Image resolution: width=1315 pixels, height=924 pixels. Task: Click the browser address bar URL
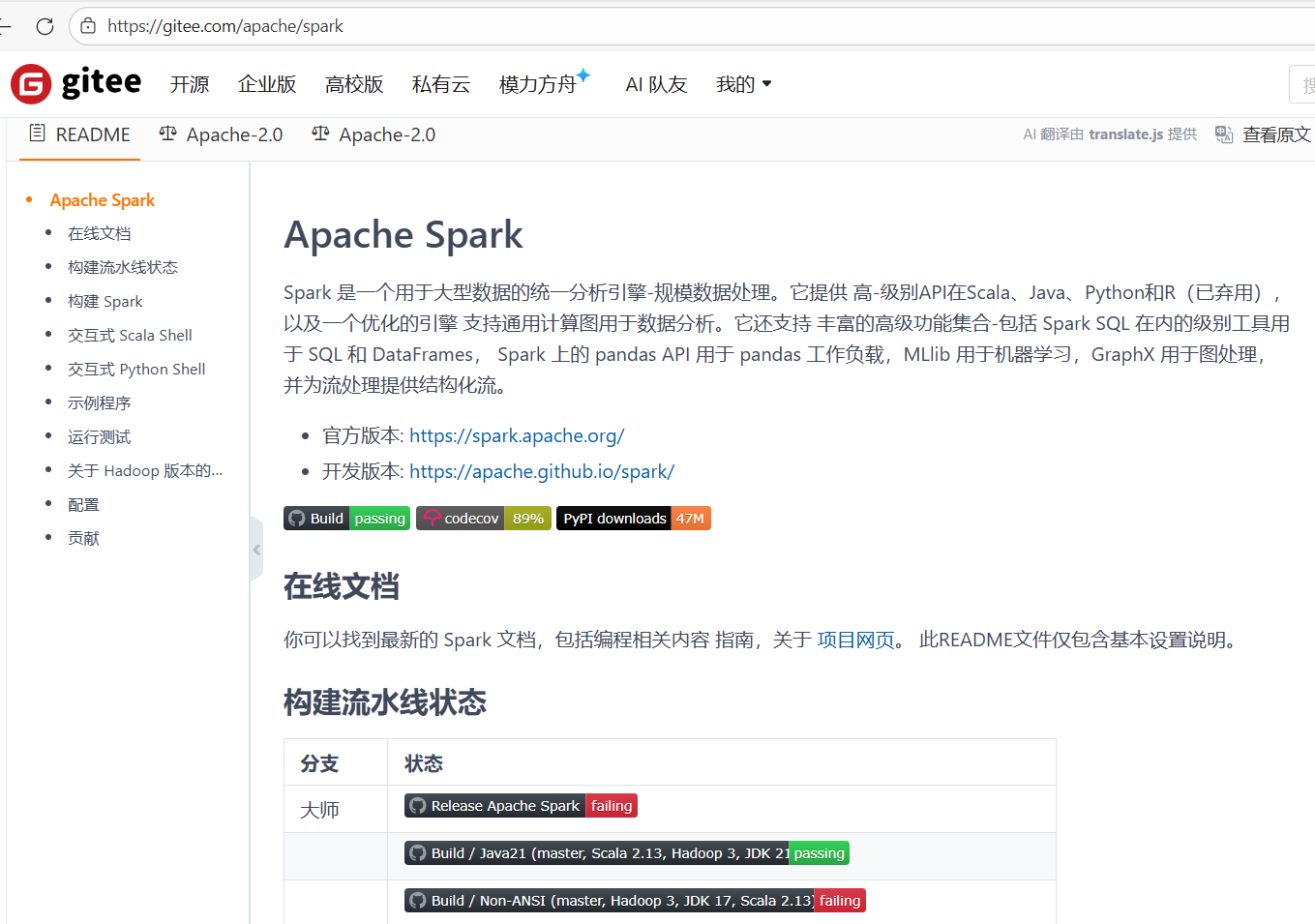pos(224,26)
